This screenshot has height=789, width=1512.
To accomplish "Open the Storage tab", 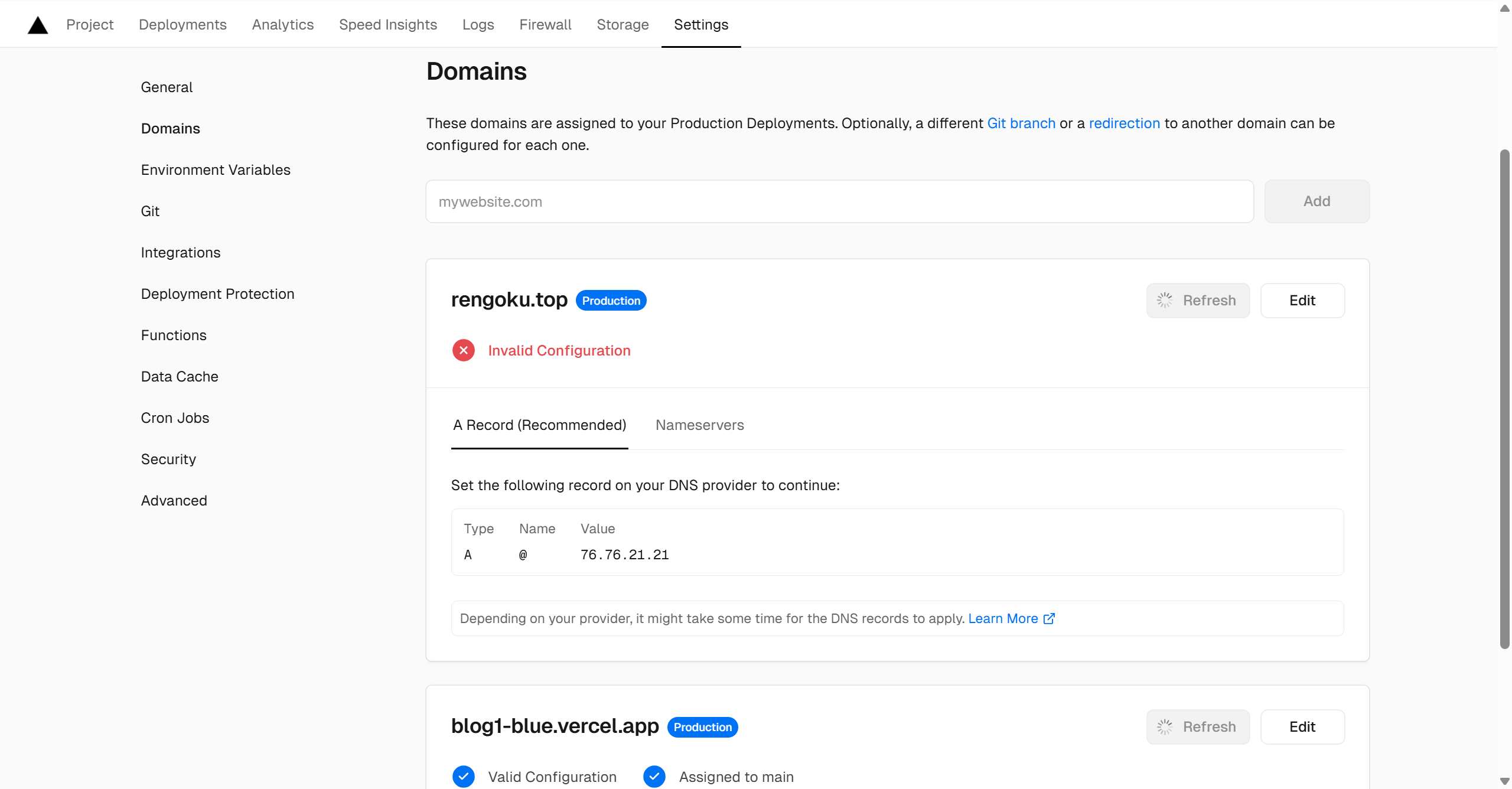I will coord(623,25).
